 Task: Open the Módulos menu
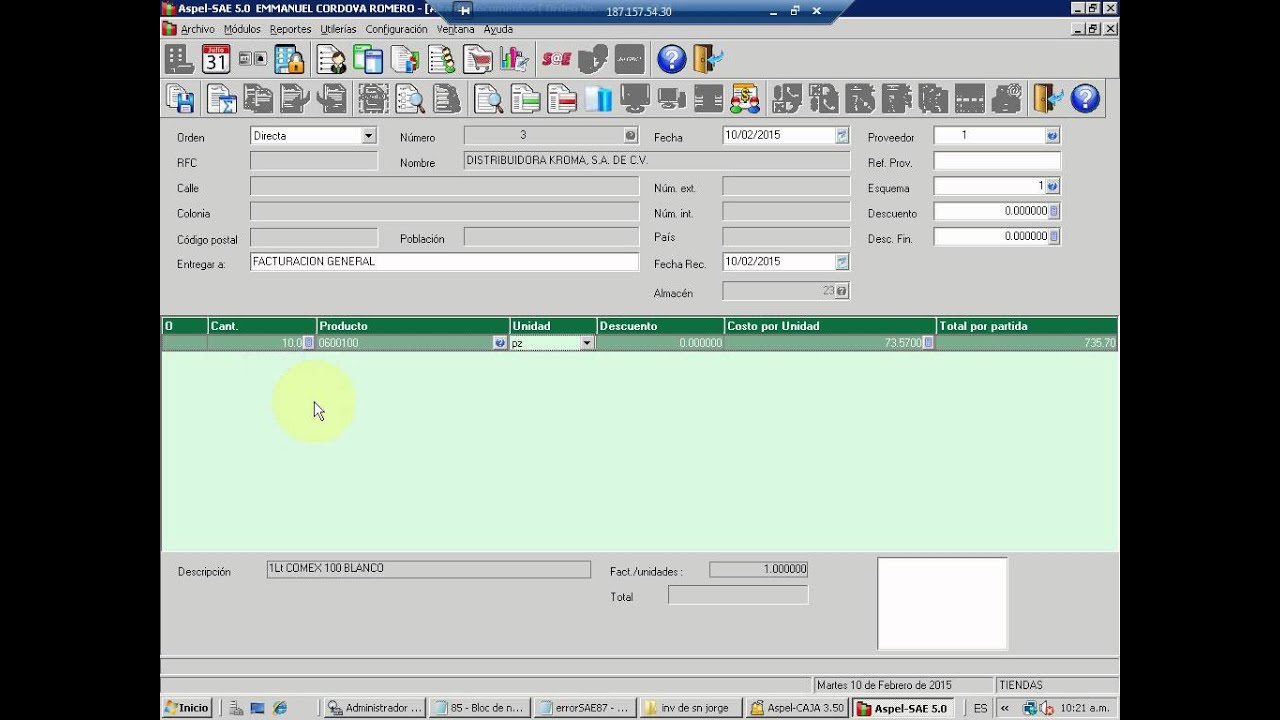tap(242, 29)
